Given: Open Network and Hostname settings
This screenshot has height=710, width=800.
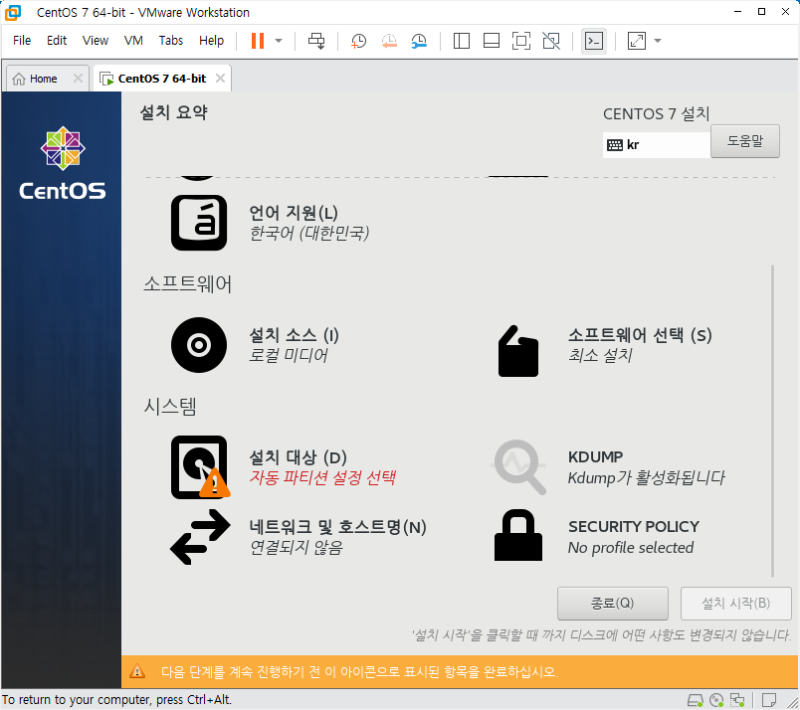Looking at the screenshot, I should tap(199, 537).
